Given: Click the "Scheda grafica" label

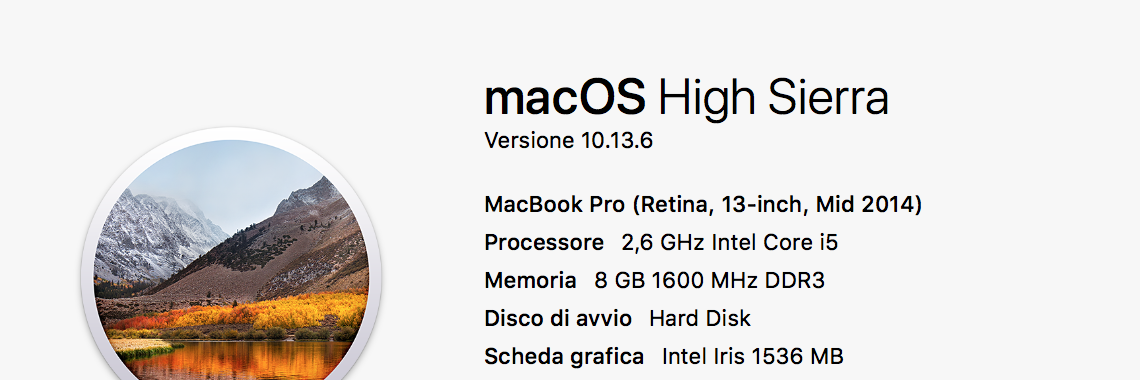Looking at the screenshot, I should click(x=564, y=356).
